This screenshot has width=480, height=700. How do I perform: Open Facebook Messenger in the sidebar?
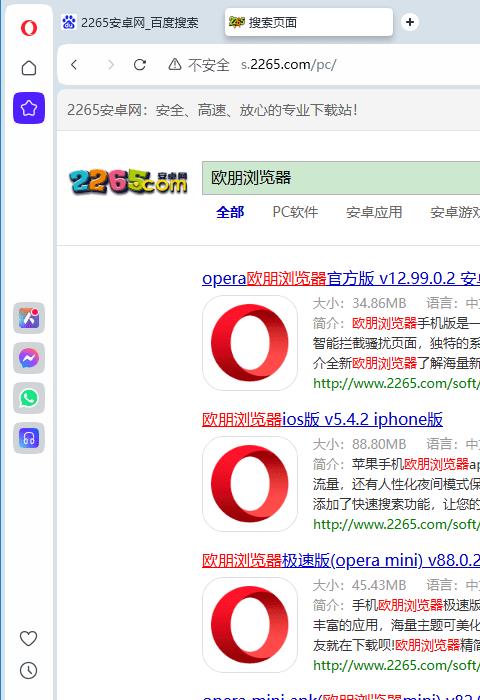pos(29,358)
